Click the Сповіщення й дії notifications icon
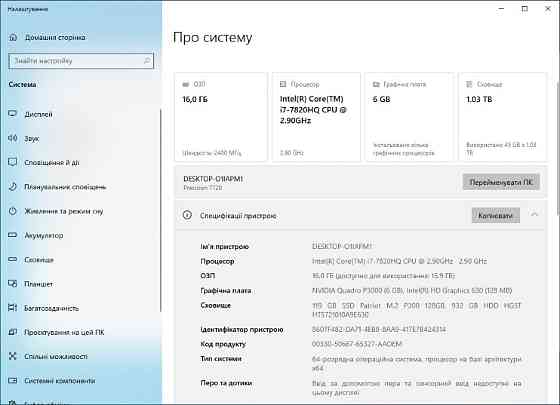Image resolution: width=560 pixels, height=405 pixels. [x=13, y=162]
